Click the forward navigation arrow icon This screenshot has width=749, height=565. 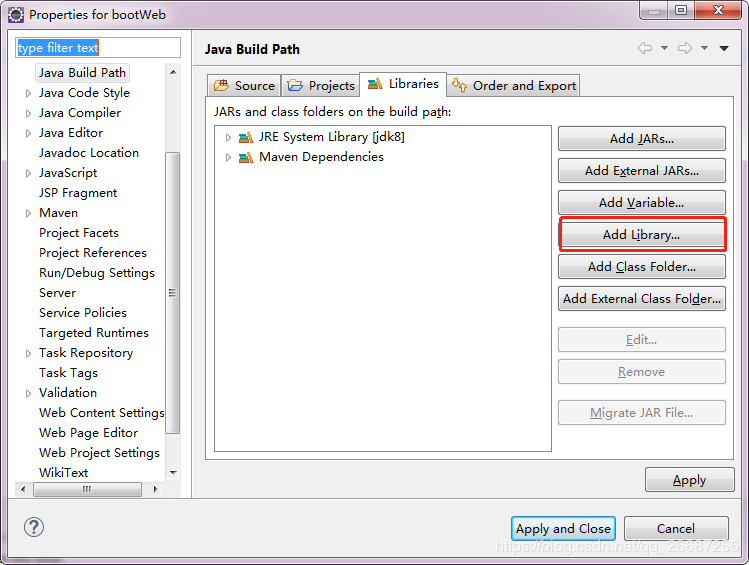pos(685,48)
